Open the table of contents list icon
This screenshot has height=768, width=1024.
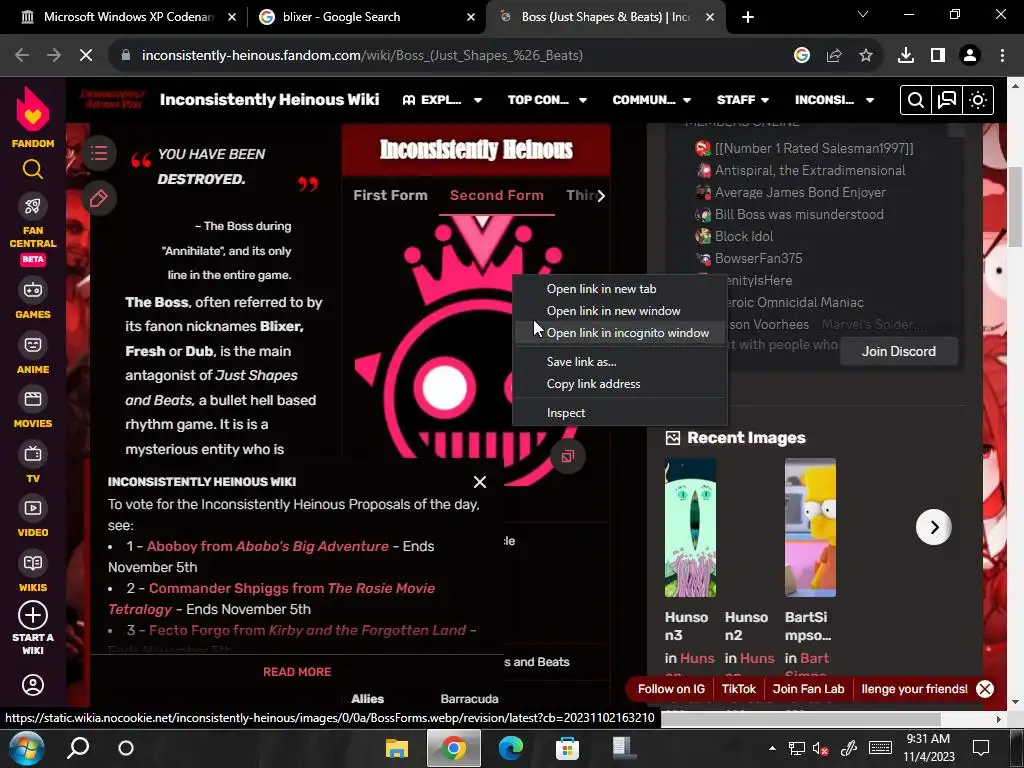pos(99,153)
